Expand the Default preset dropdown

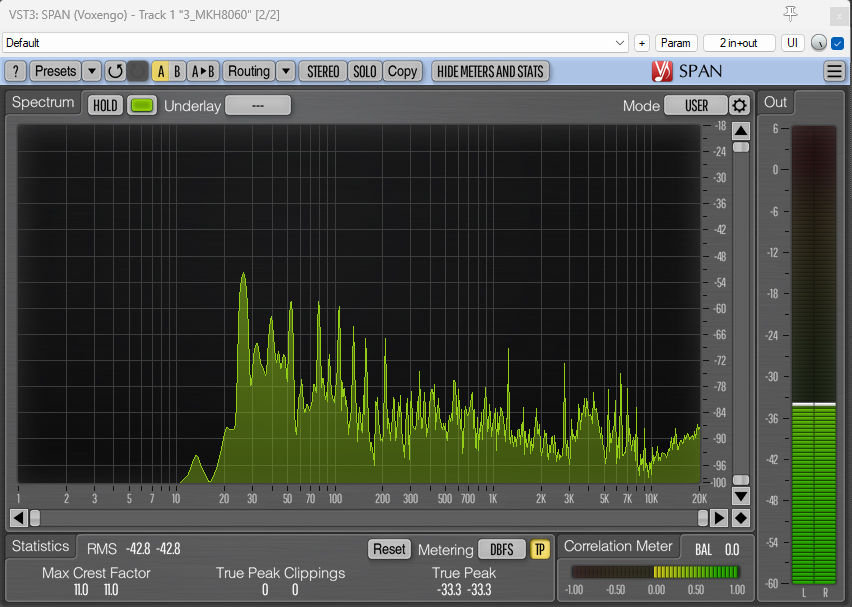click(x=620, y=43)
